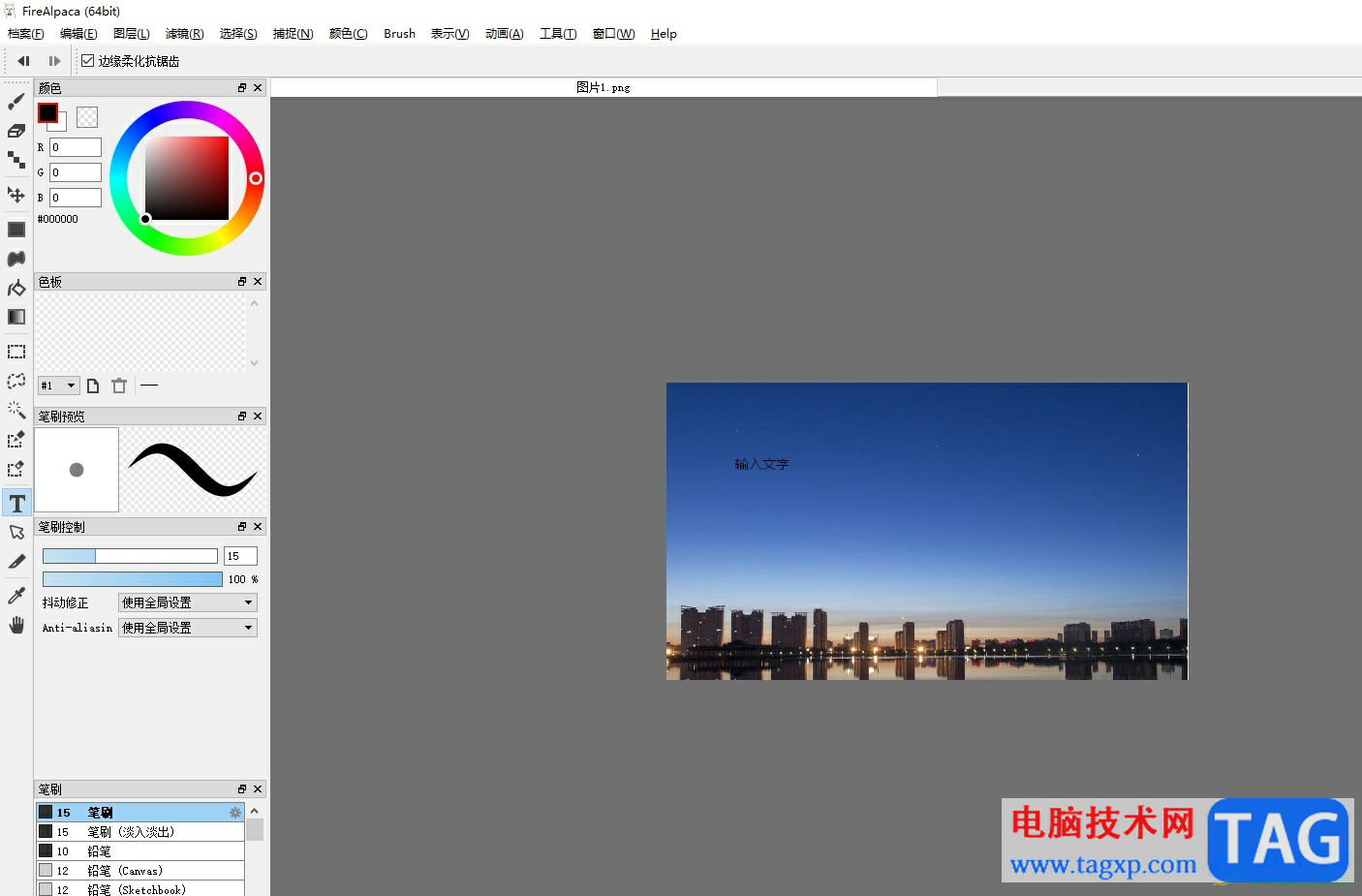Click the brush opacity slider

[x=132, y=579]
